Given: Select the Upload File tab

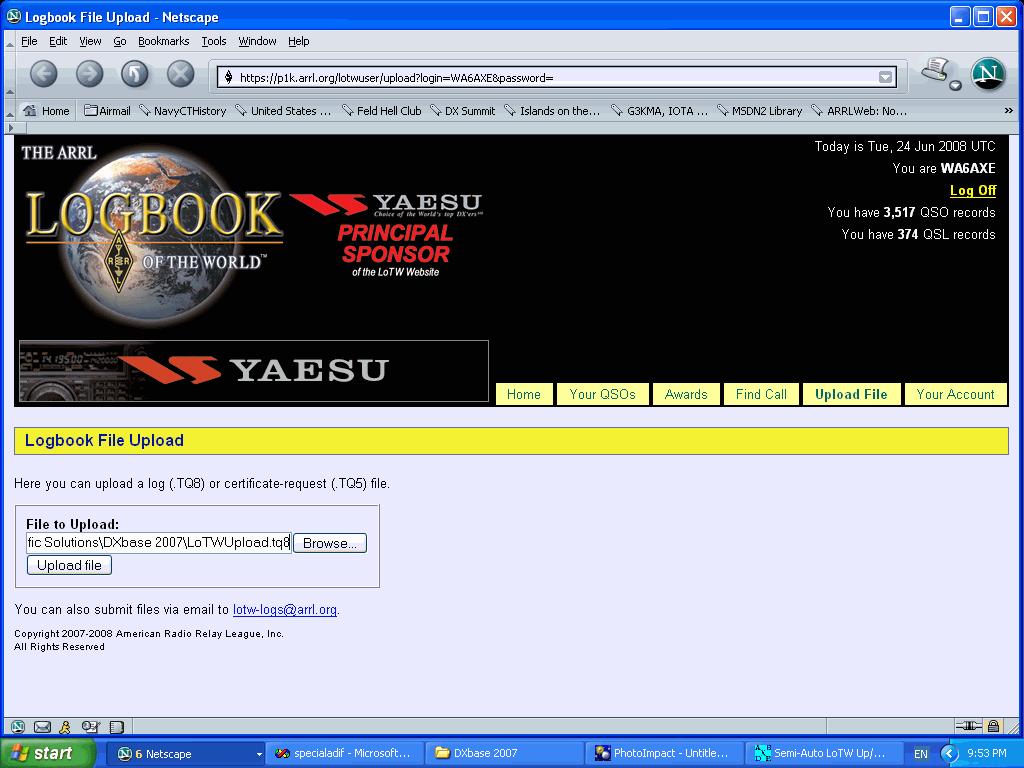Looking at the screenshot, I should pyautogui.click(x=851, y=394).
